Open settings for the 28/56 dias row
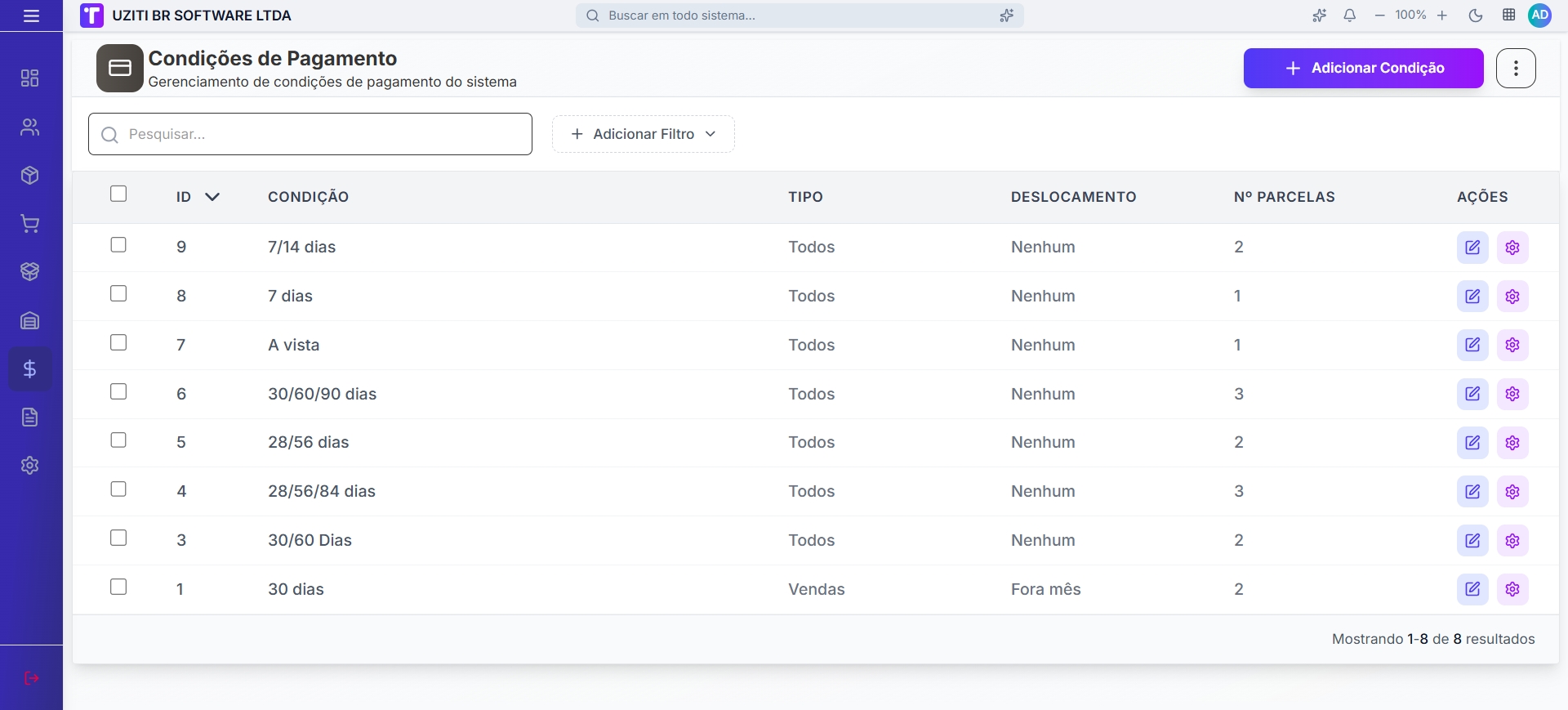The image size is (1568, 710). click(x=1512, y=443)
